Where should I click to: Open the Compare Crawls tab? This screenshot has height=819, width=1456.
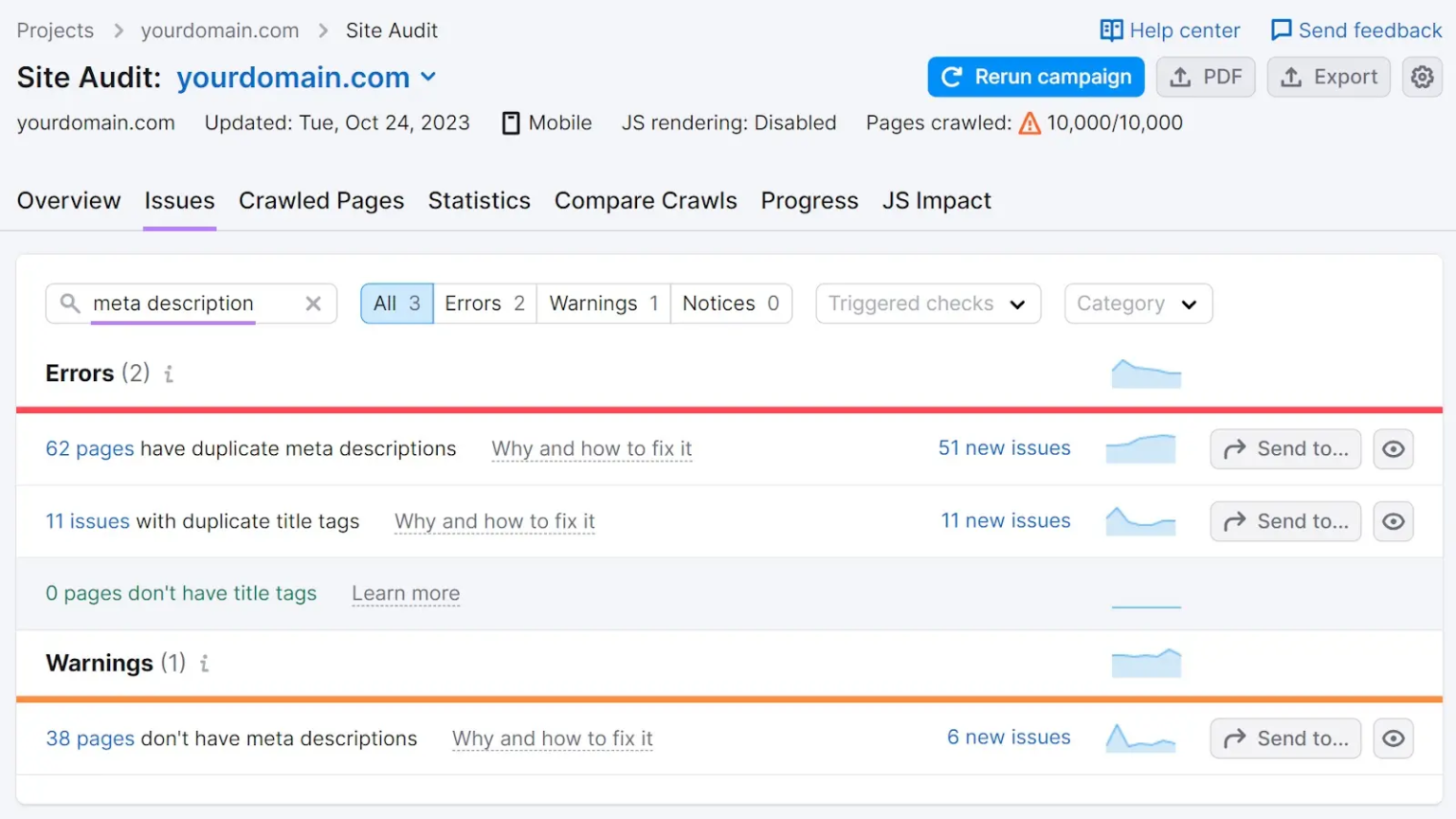(646, 200)
